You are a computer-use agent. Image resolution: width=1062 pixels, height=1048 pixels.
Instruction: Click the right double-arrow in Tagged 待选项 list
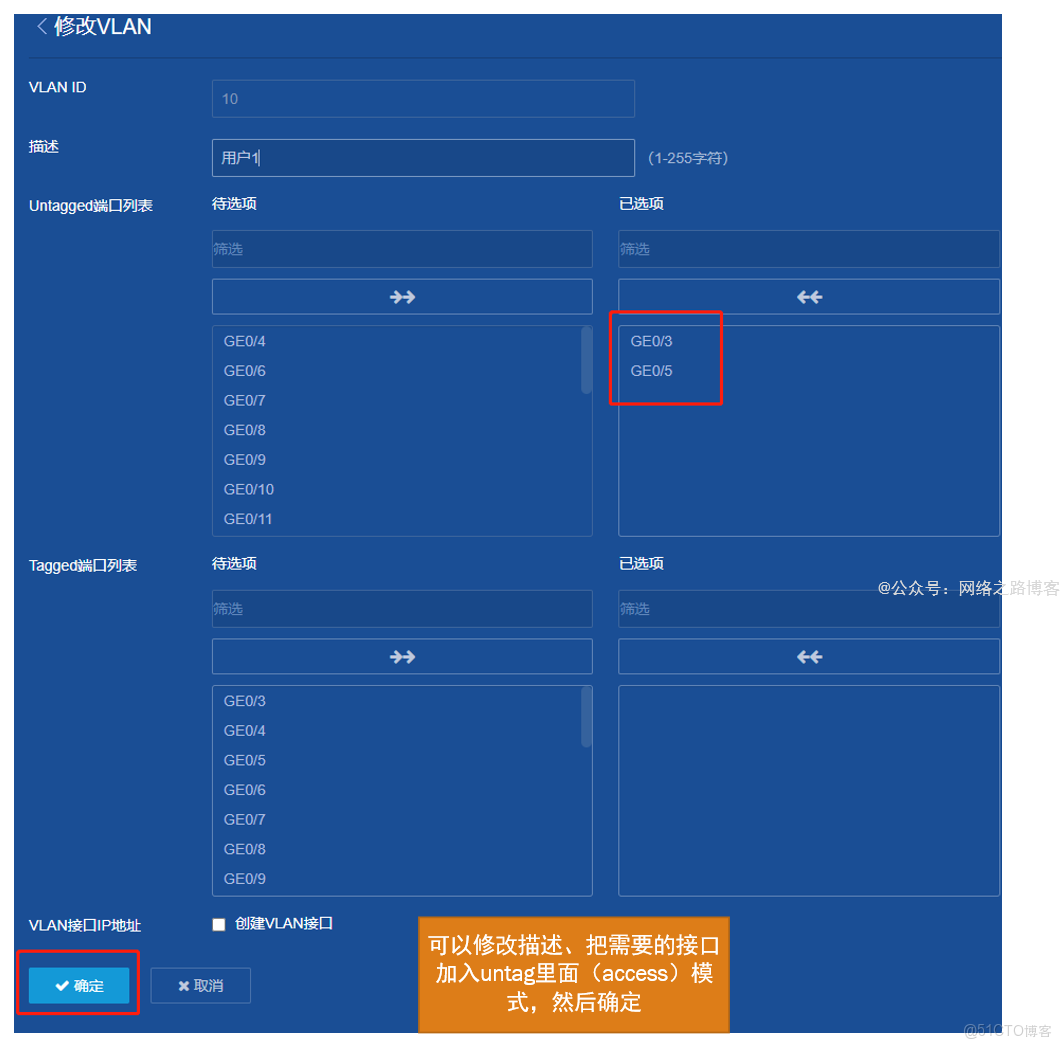tap(402, 656)
